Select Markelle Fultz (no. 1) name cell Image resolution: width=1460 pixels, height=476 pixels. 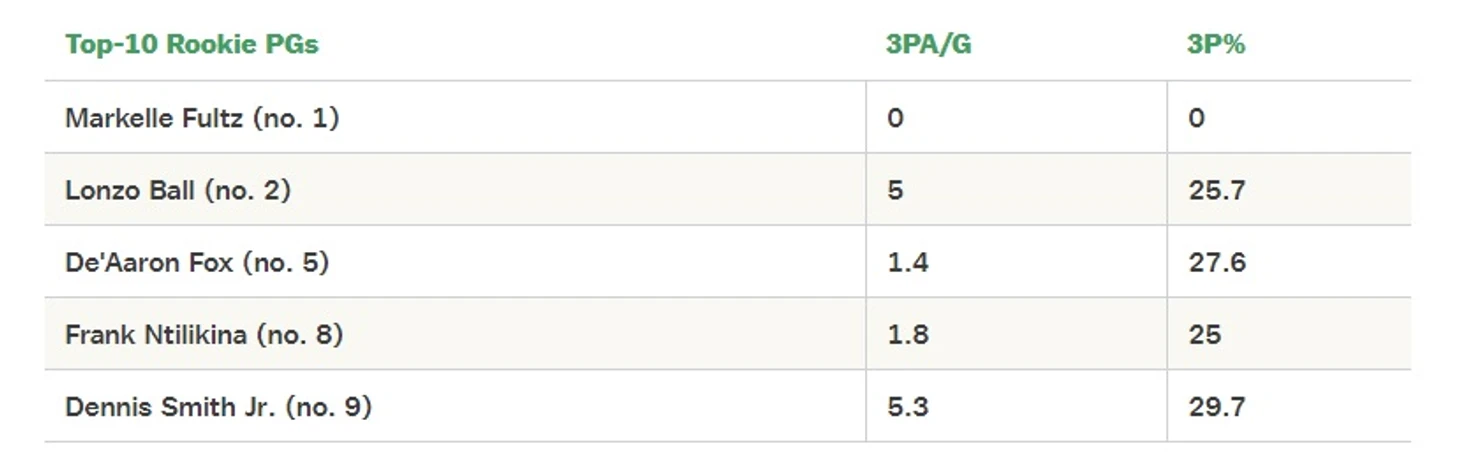point(455,118)
